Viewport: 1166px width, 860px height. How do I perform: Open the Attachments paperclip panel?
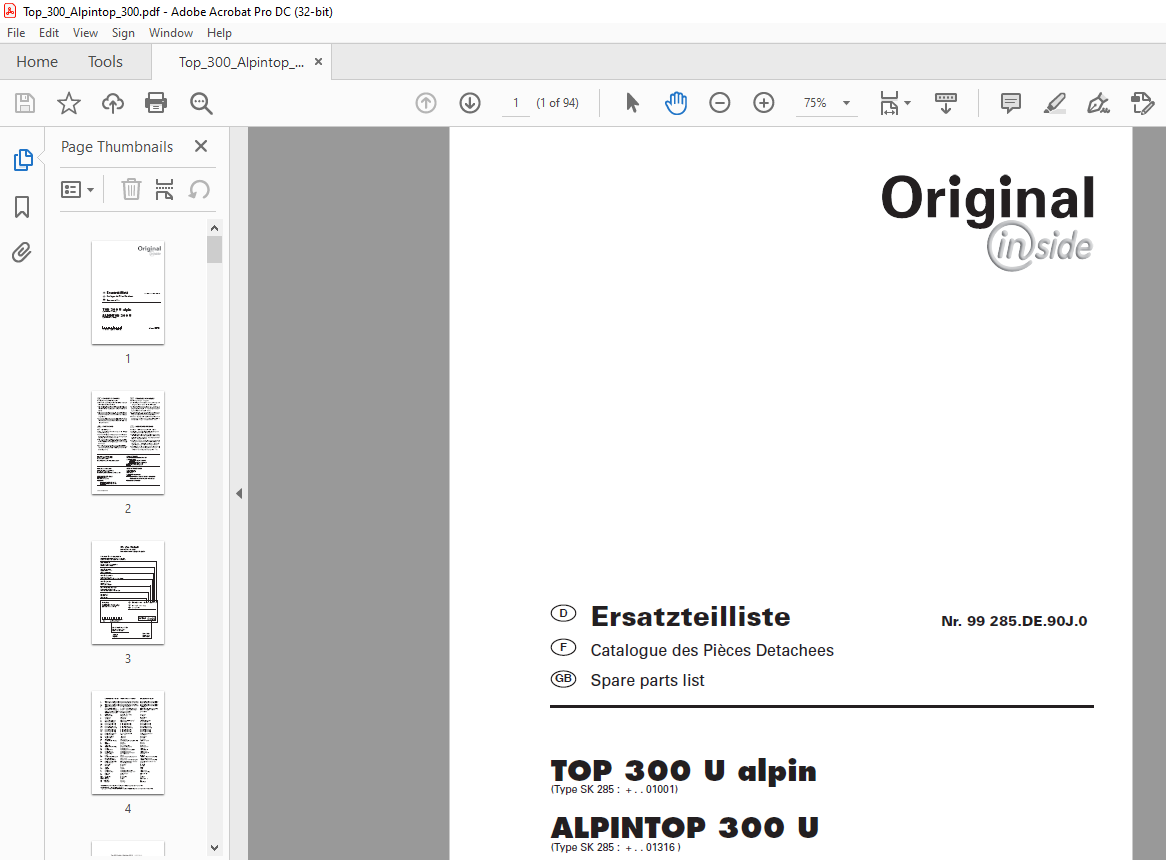22,253
